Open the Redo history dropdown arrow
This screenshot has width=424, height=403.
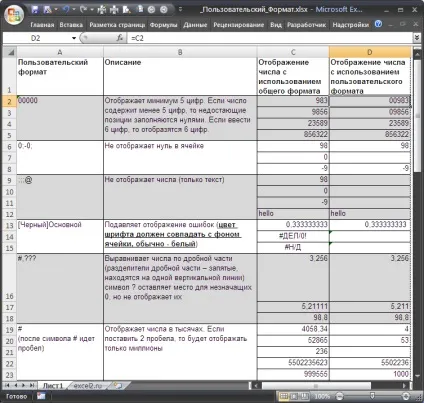click(92, 10)
